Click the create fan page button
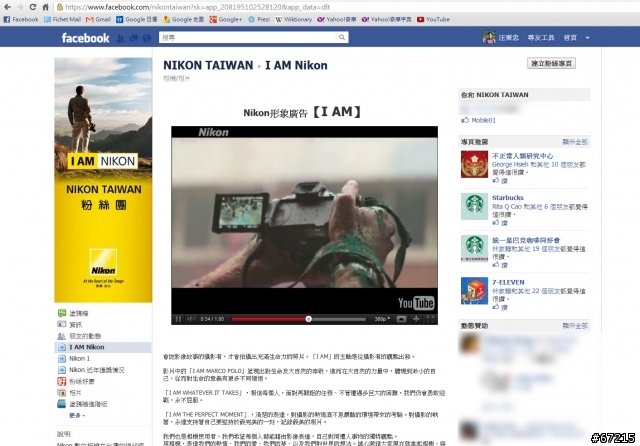This screenshot has height=446, width=640. point(551,63)
